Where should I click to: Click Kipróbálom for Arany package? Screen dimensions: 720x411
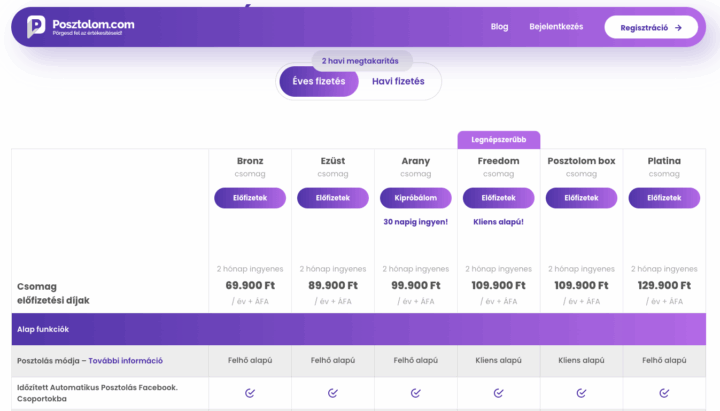(x=416, y=198)
